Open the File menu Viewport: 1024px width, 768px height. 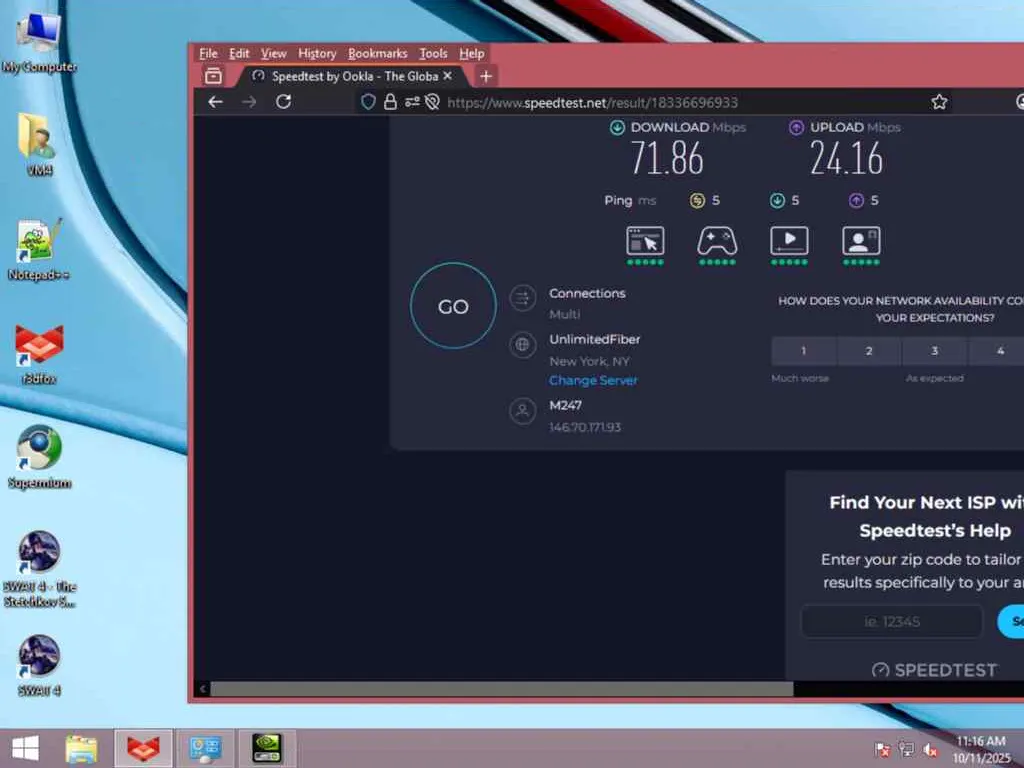point(208,54)
